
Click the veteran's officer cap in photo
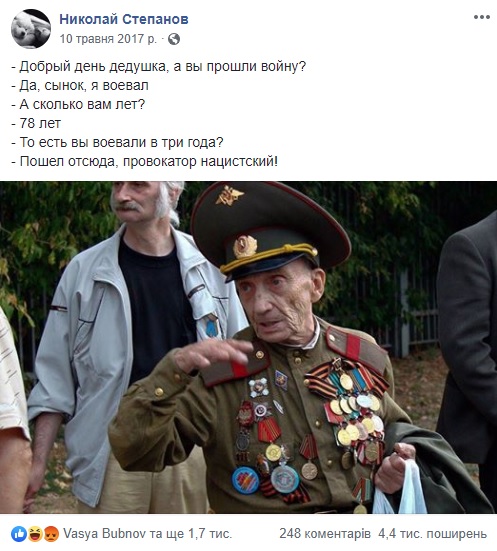click(x=269, y=230)
